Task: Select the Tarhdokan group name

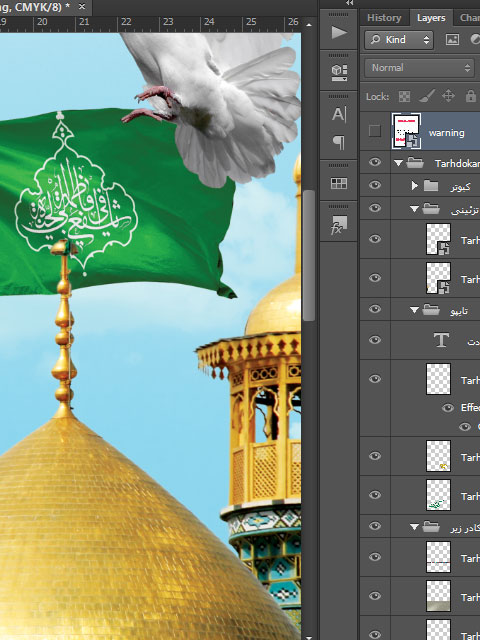Action: point(457,163)
